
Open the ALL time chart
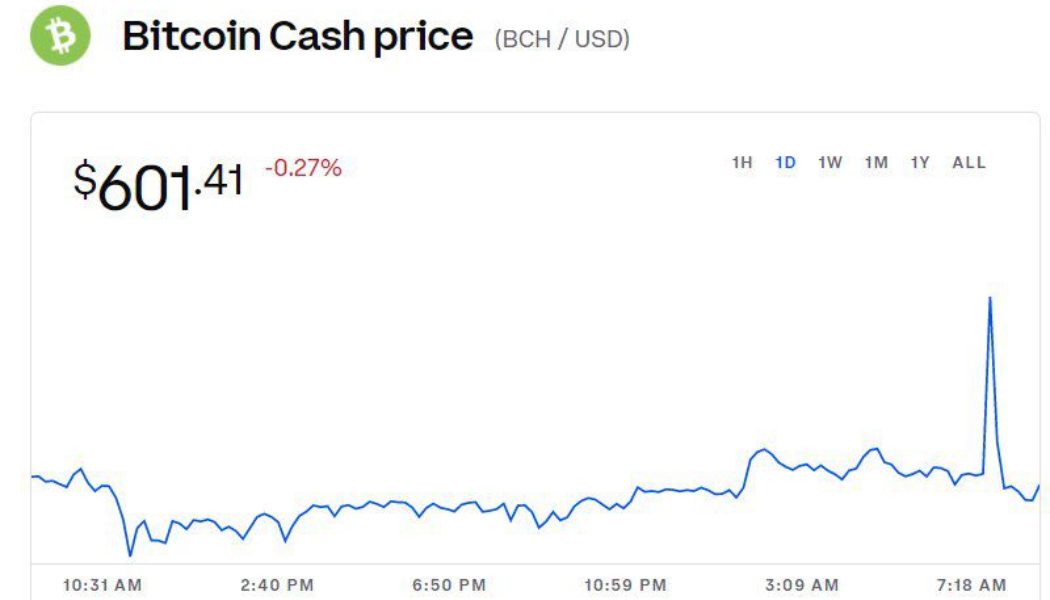coord(967,162)
